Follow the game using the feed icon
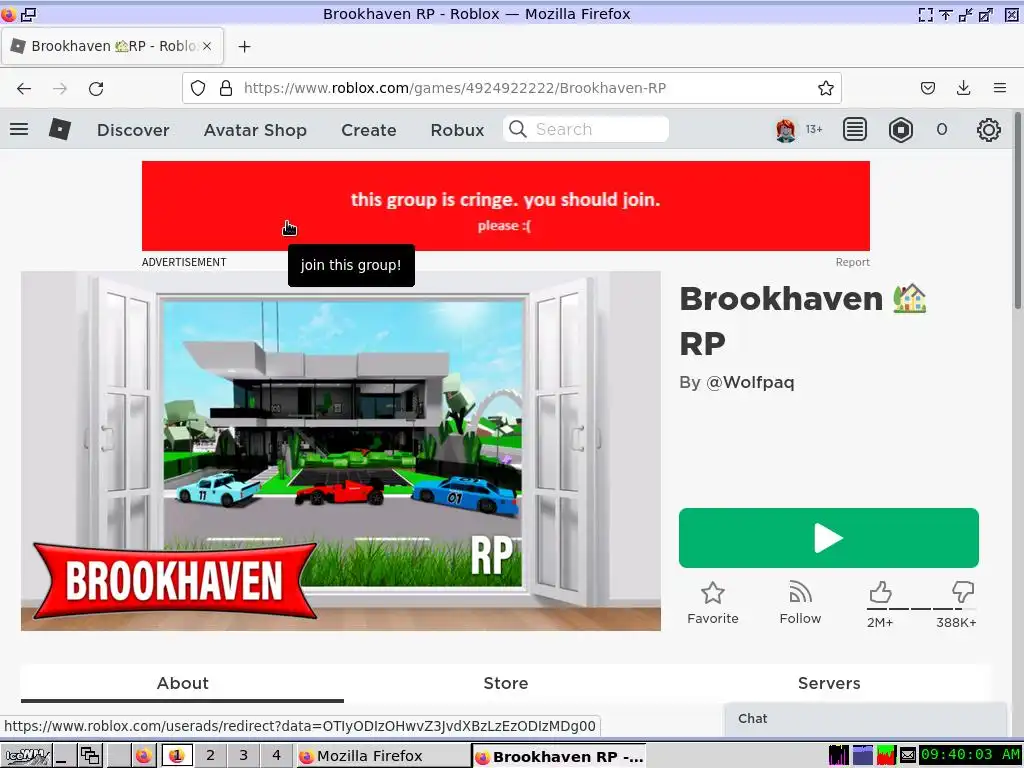 tap(800, 592)
